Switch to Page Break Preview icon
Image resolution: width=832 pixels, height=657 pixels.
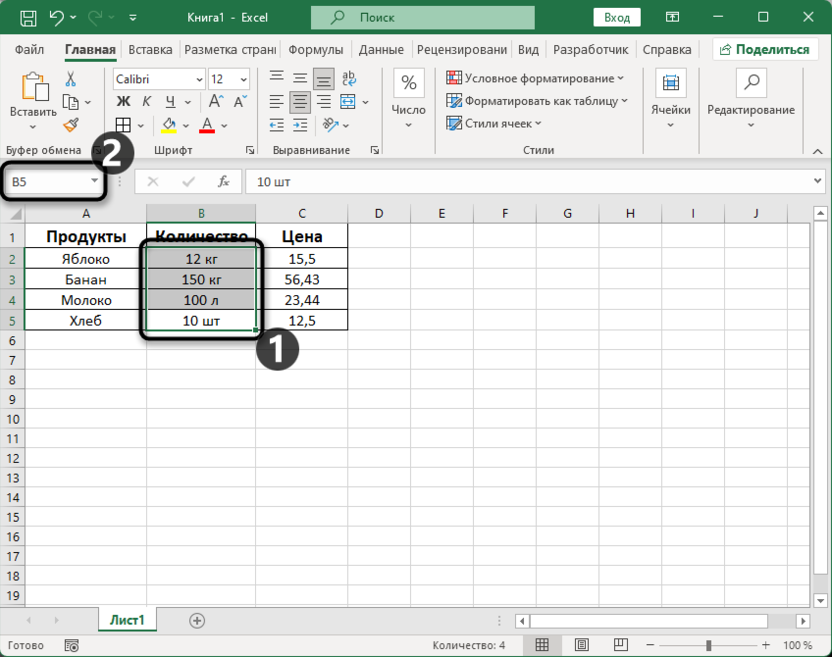620,645
